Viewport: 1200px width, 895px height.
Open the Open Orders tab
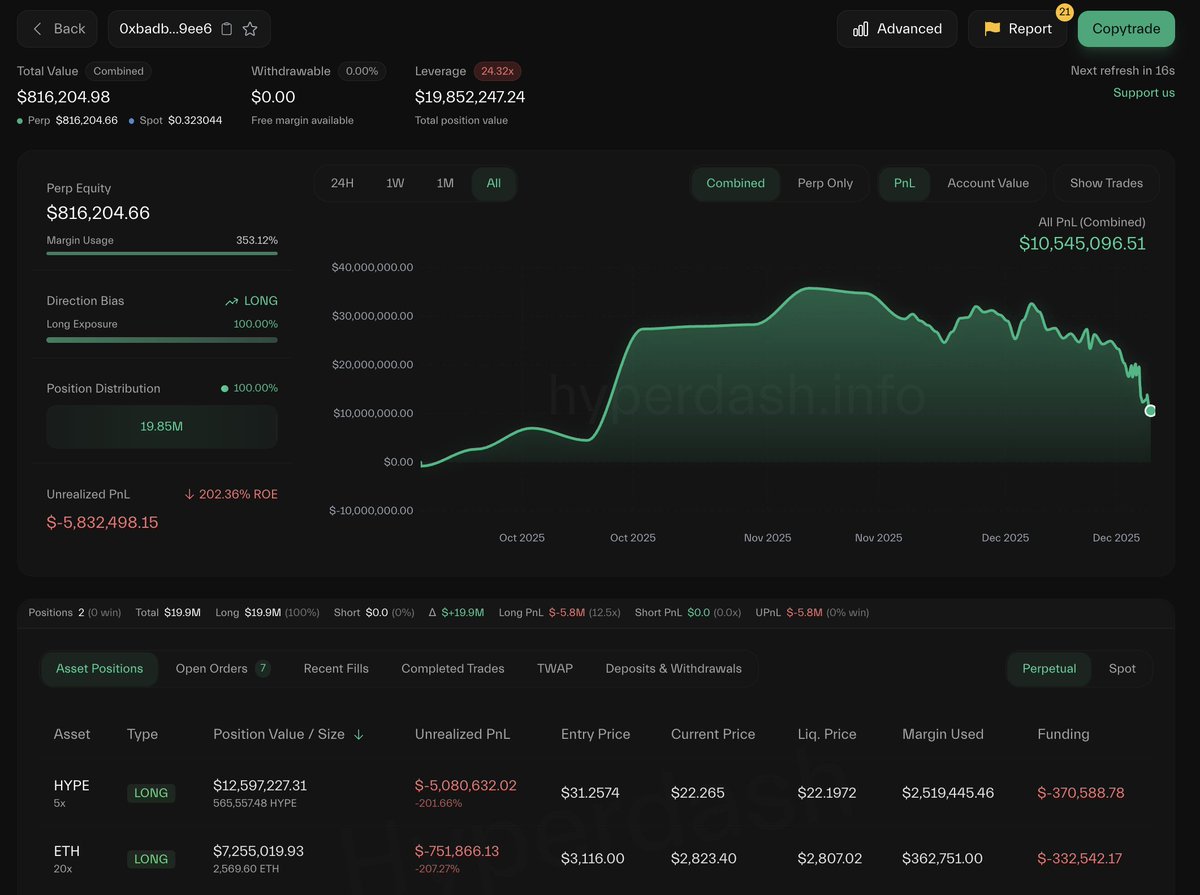(212, 668)
